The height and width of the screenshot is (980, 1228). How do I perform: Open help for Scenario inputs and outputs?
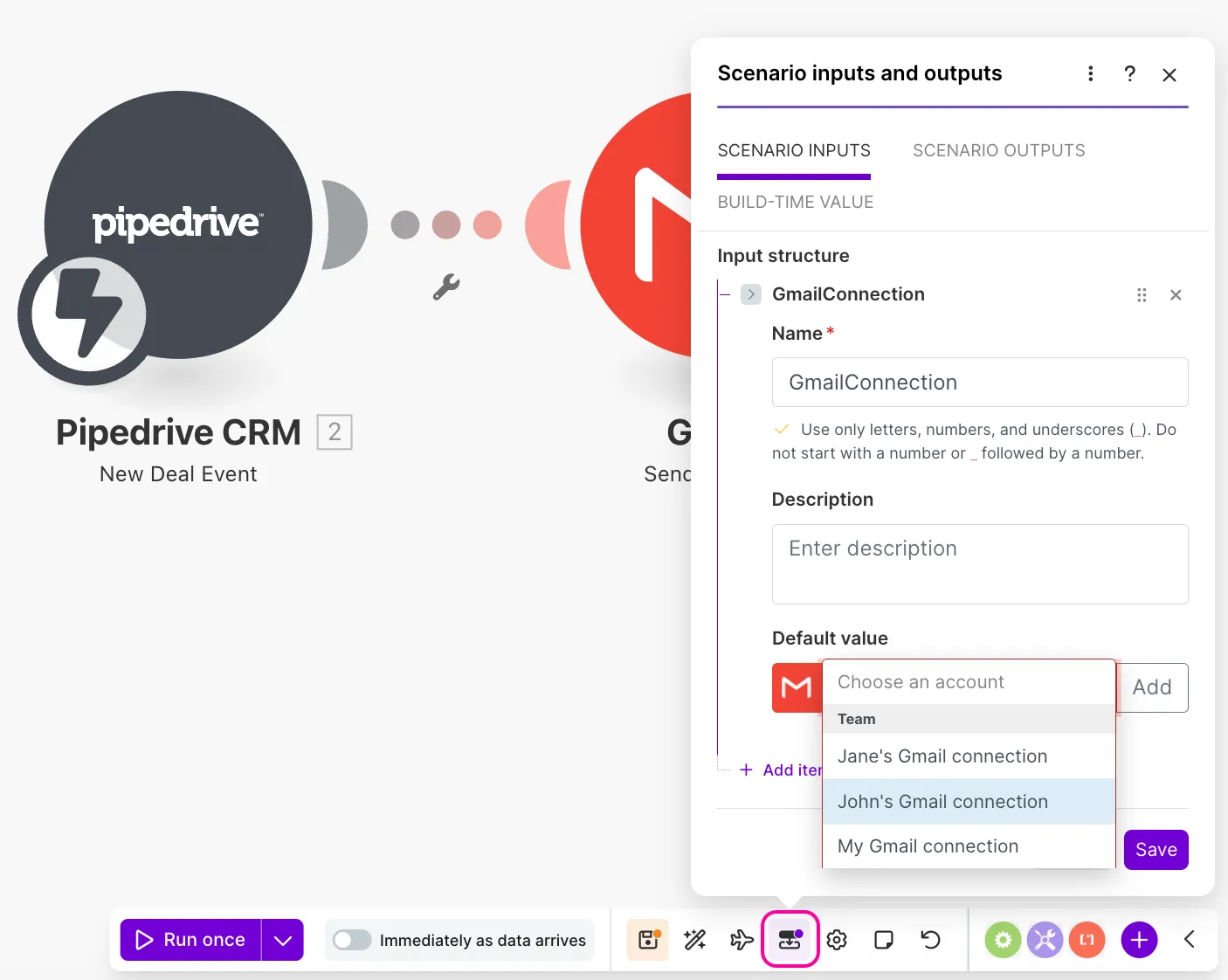(x=1129, y=74)
